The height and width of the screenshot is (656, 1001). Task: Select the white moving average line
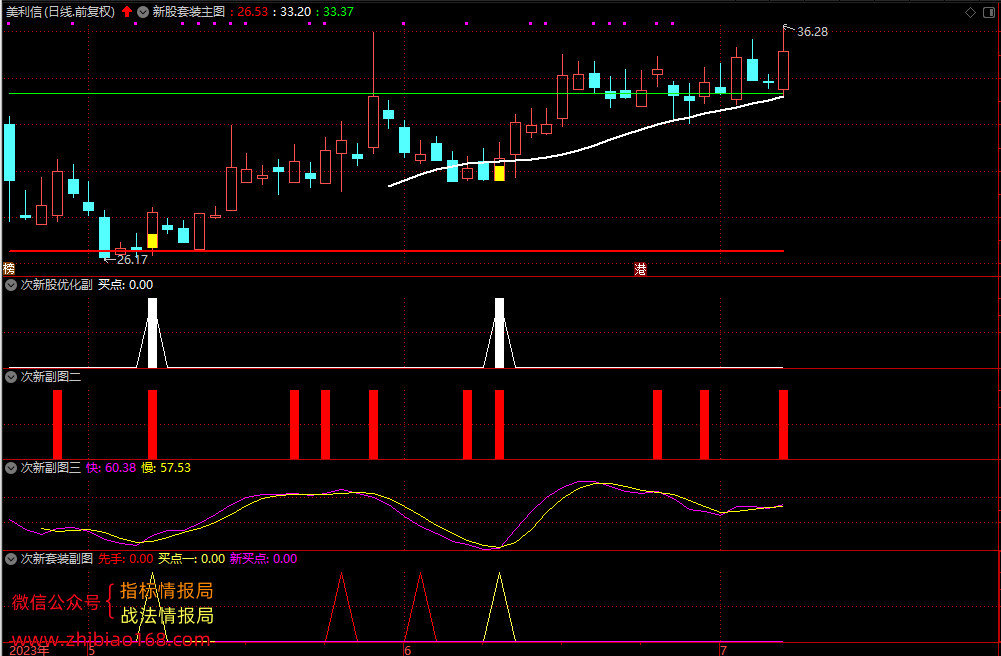586,148
